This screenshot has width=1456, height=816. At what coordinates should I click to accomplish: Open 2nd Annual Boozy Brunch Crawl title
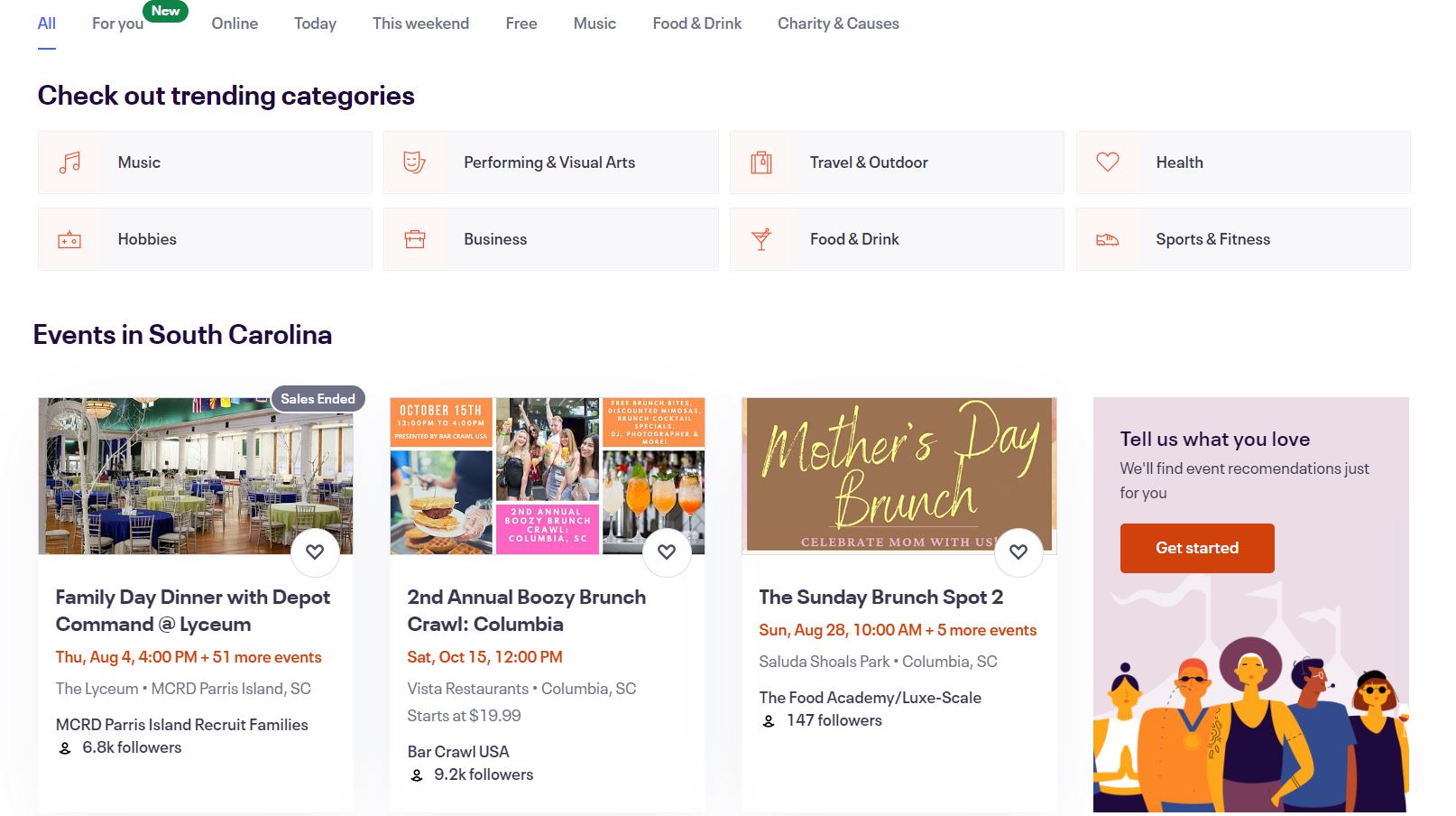tap(527, 610)
